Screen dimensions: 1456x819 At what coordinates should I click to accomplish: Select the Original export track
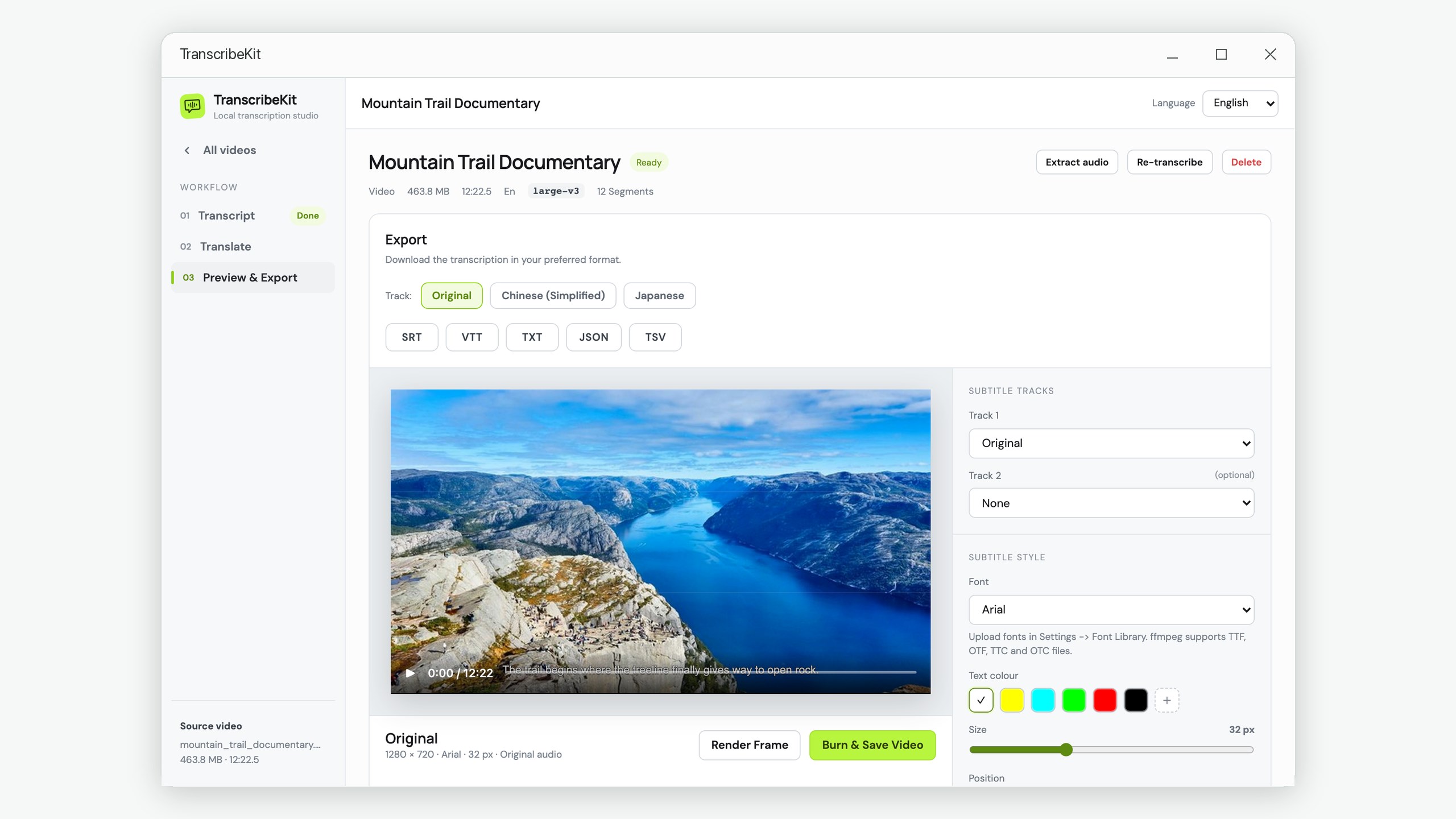(452, 296)
